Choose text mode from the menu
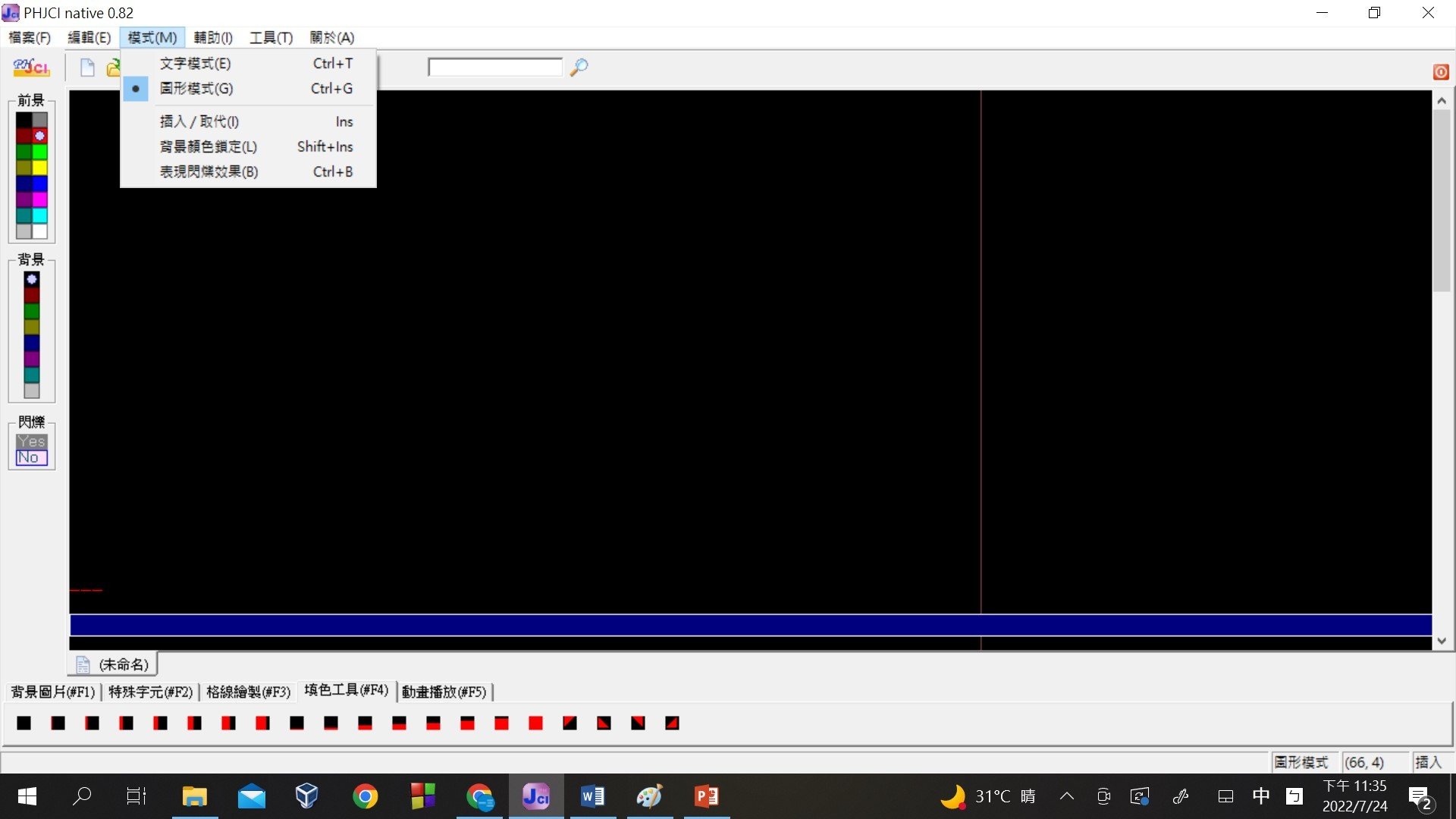 pos(195,64)
